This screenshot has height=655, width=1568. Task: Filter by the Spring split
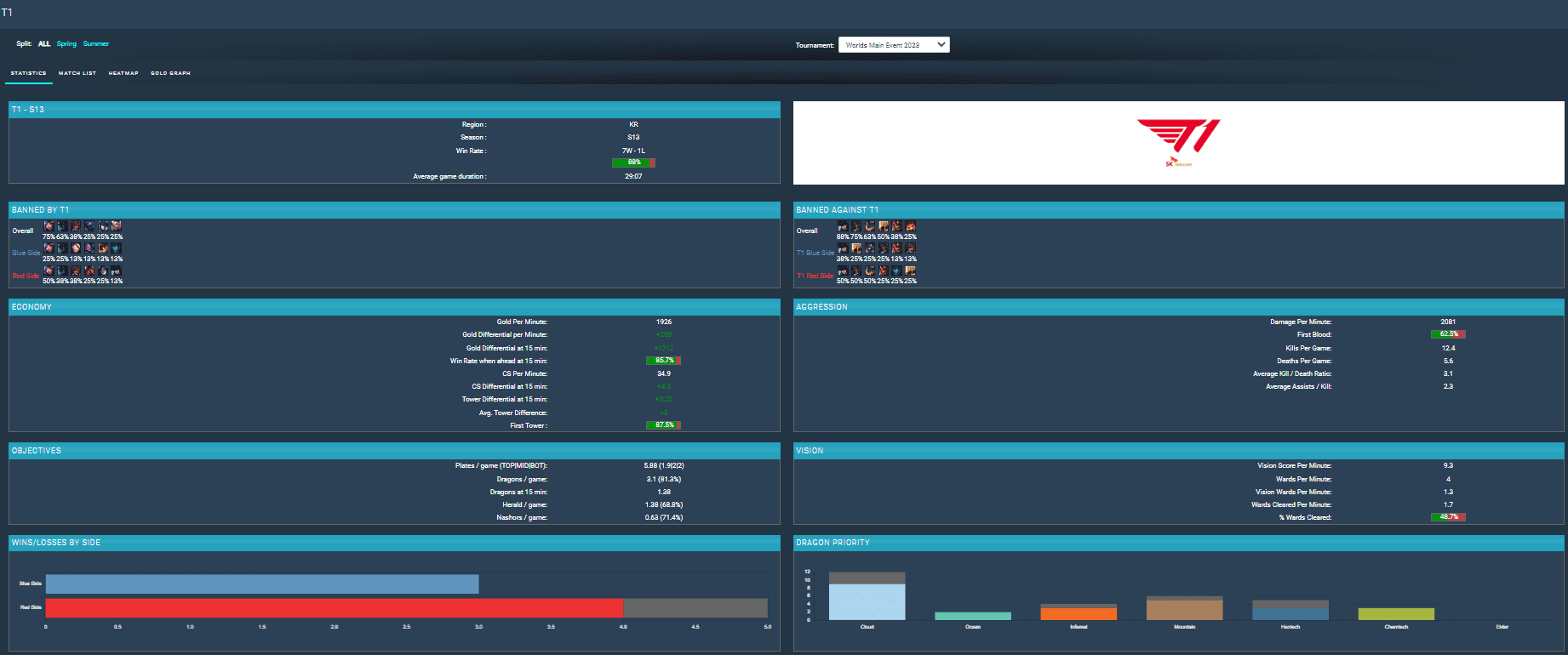66,43
